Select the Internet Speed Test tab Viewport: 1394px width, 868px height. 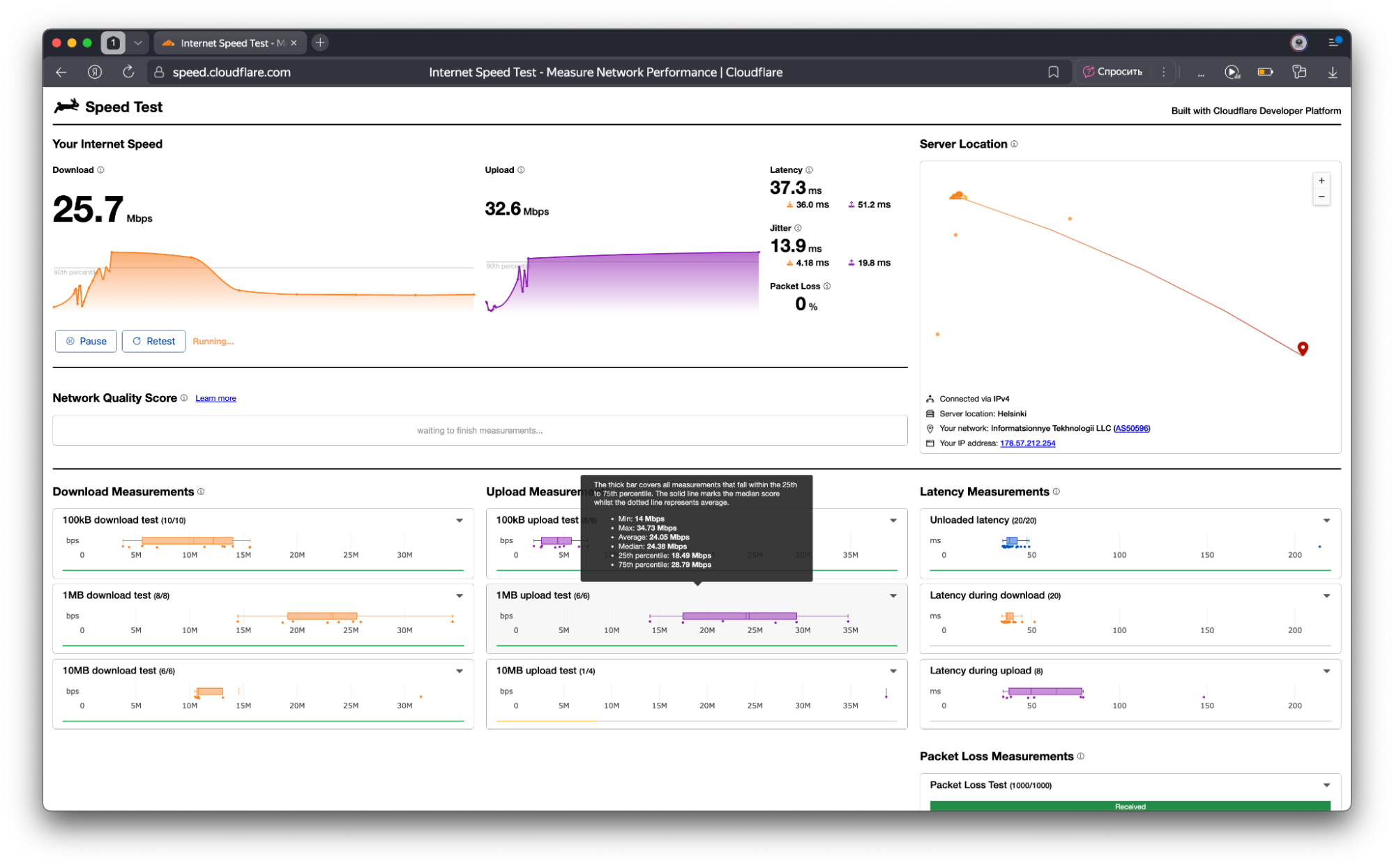click(x=229, y=43)
